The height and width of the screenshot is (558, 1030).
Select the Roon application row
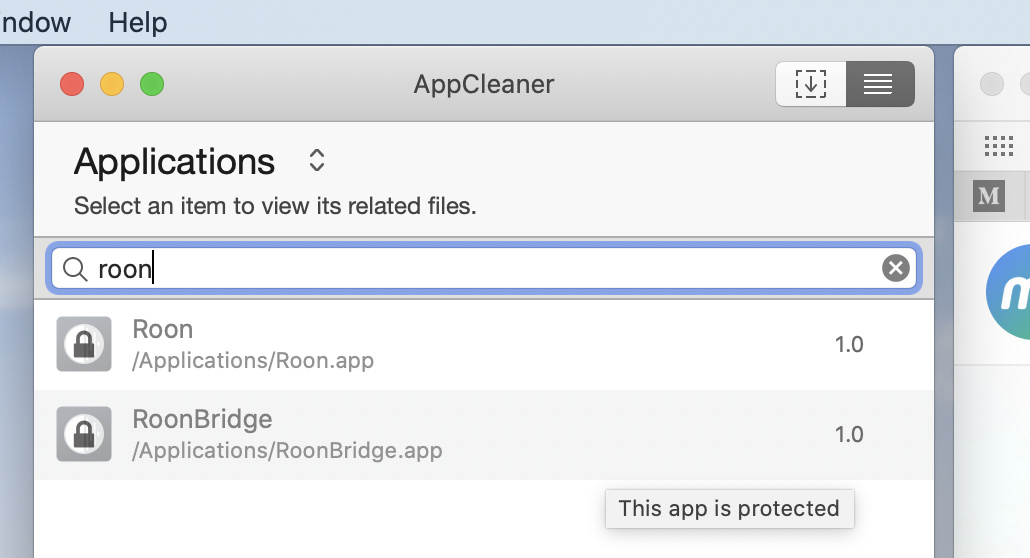[x=484, y=345]
